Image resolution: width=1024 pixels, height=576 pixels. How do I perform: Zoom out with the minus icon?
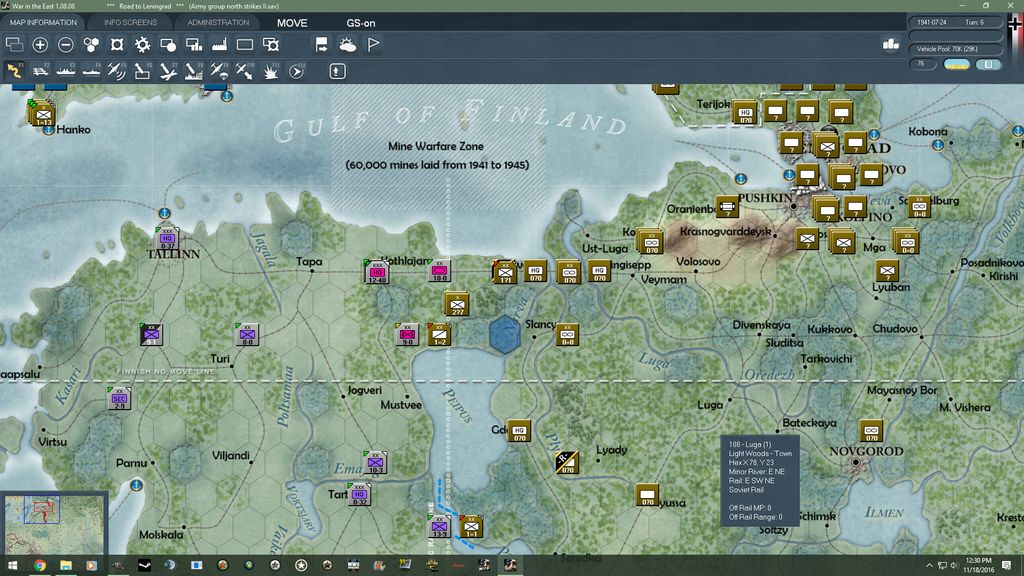pos(65,44)
